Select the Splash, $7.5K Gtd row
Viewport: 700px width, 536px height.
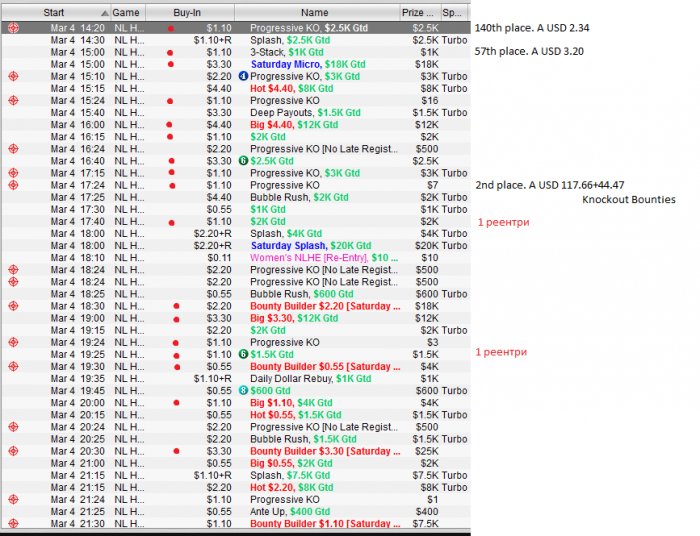[236, 475]
